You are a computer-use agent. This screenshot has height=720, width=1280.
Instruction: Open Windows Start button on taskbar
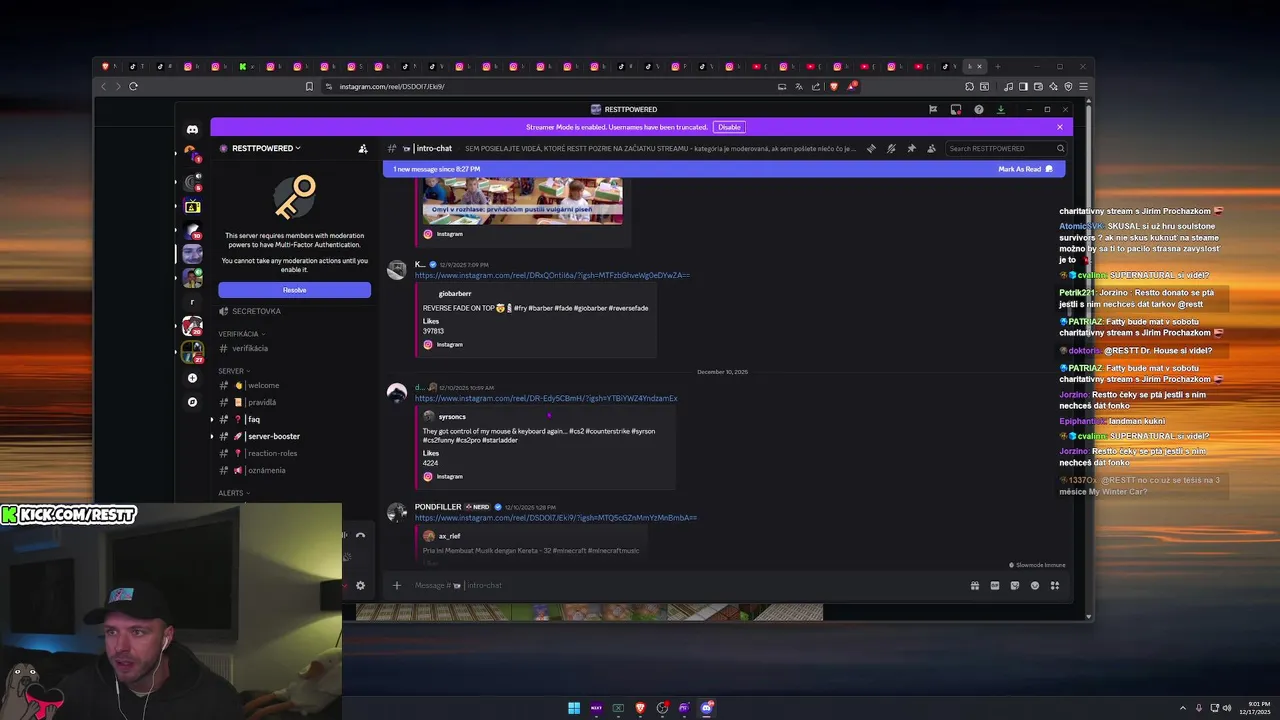pyautogui.click(x=574, y=708)
